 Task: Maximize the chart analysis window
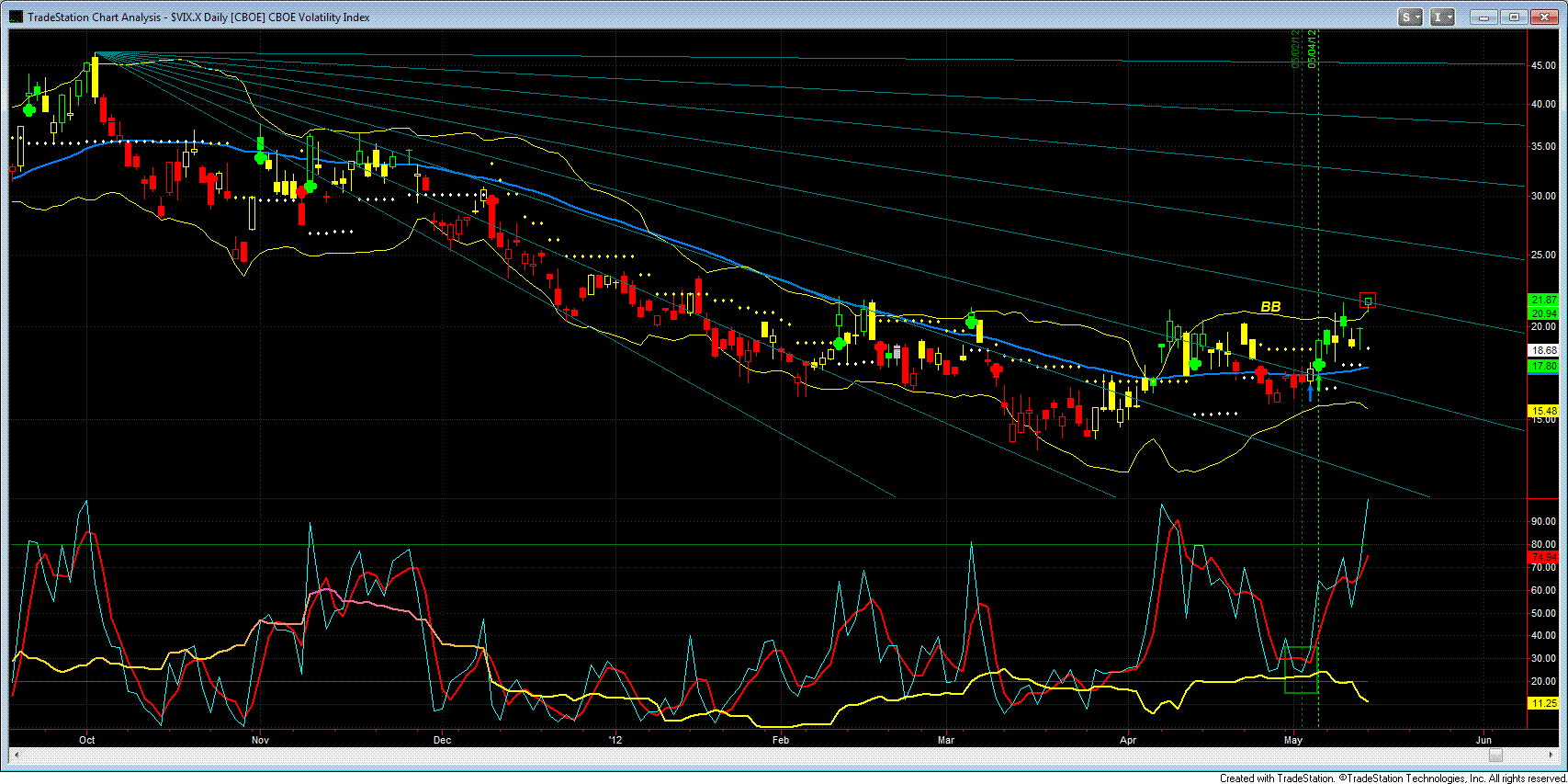(x=1515, y=17)
